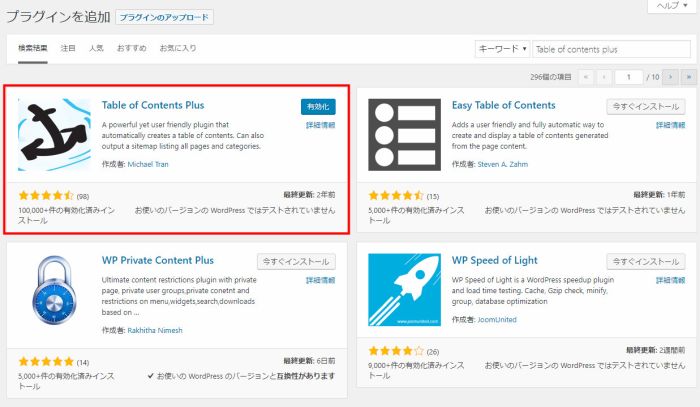Switch to the 検索結果 tab
The height and width of the screenshot is (407, 700).
click(x=33, y=48)
